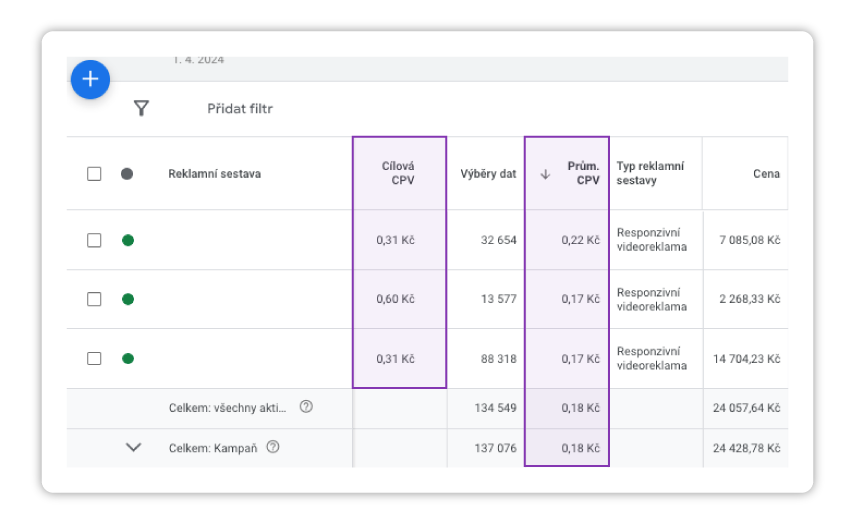Viewport: 855px width, 524px height.
Task: Open help icon beside Celkem: Kampaň
Action: tap(272, 447)
